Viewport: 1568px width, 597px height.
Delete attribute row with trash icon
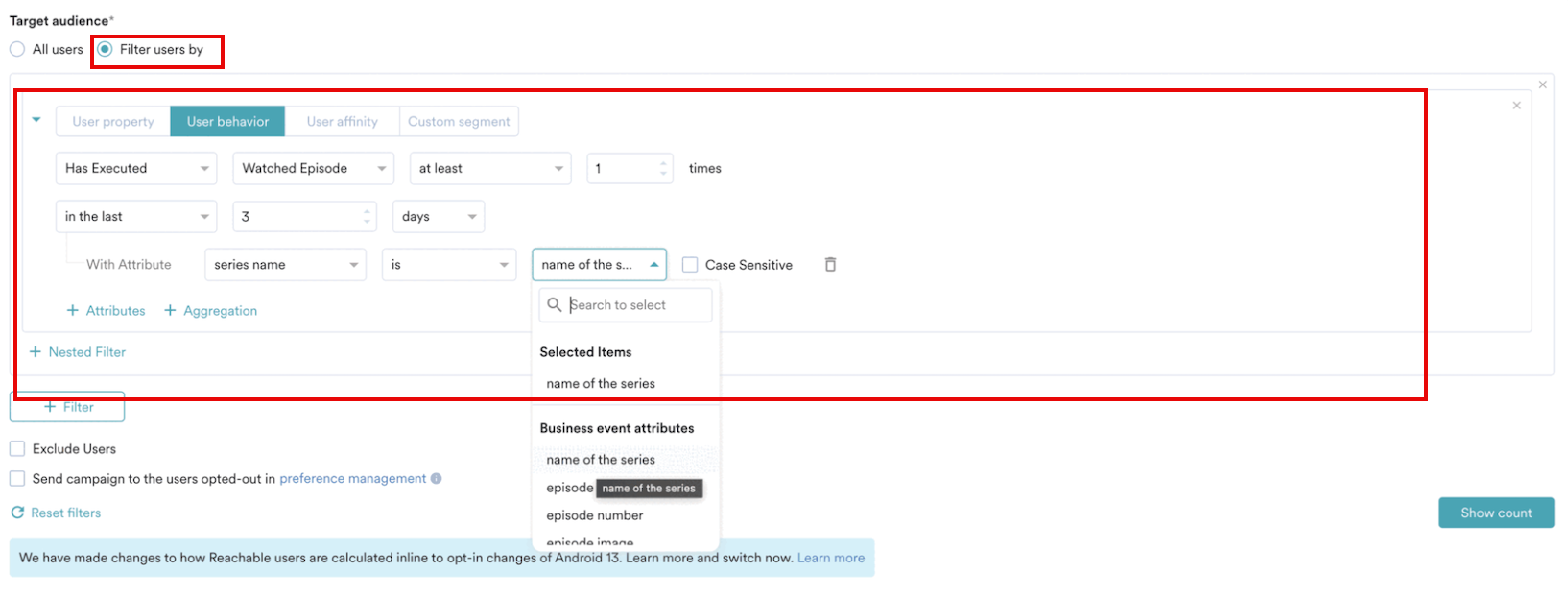(830, 265)
